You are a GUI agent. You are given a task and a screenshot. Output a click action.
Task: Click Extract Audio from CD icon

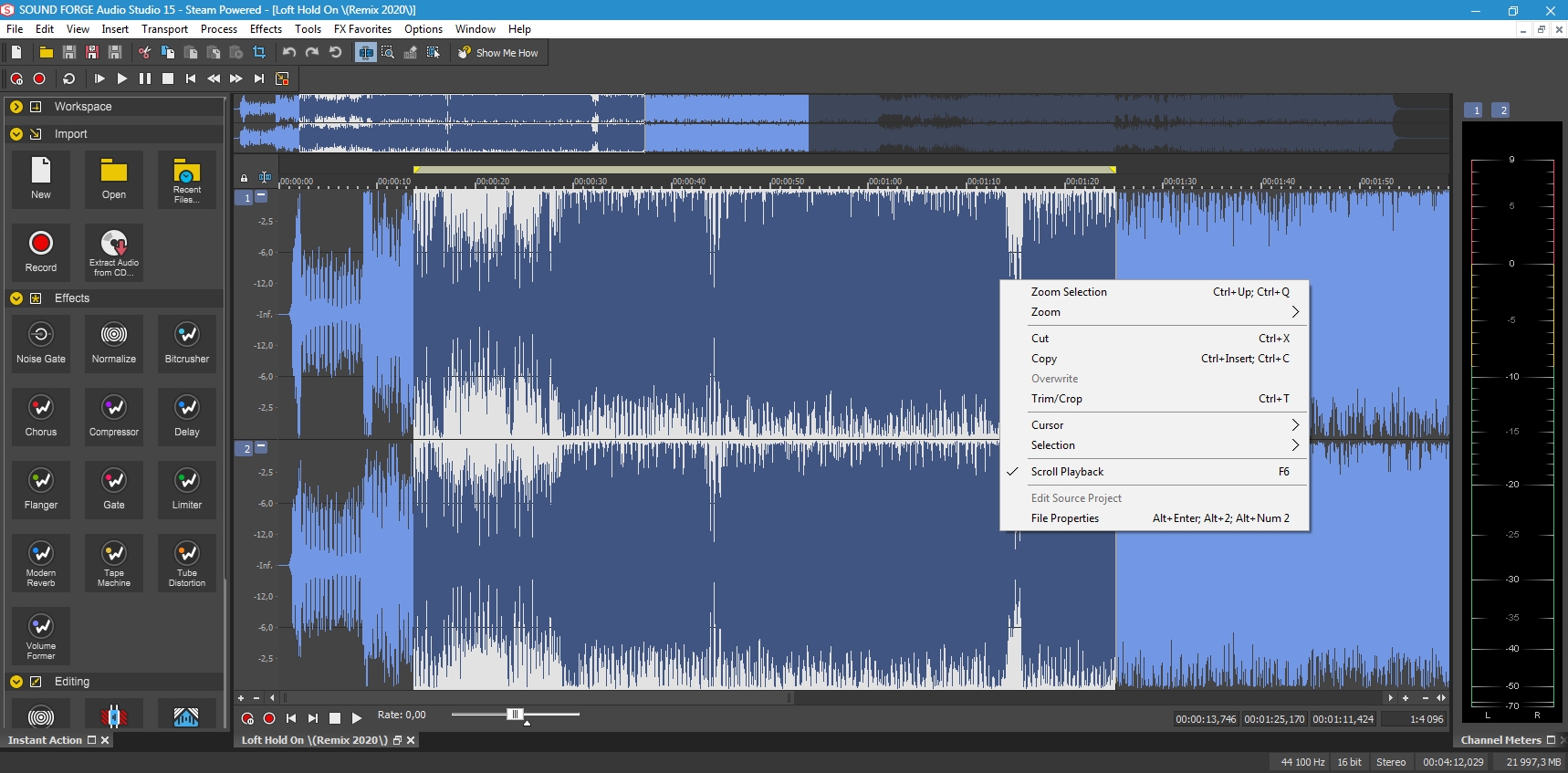click(114, 251)
